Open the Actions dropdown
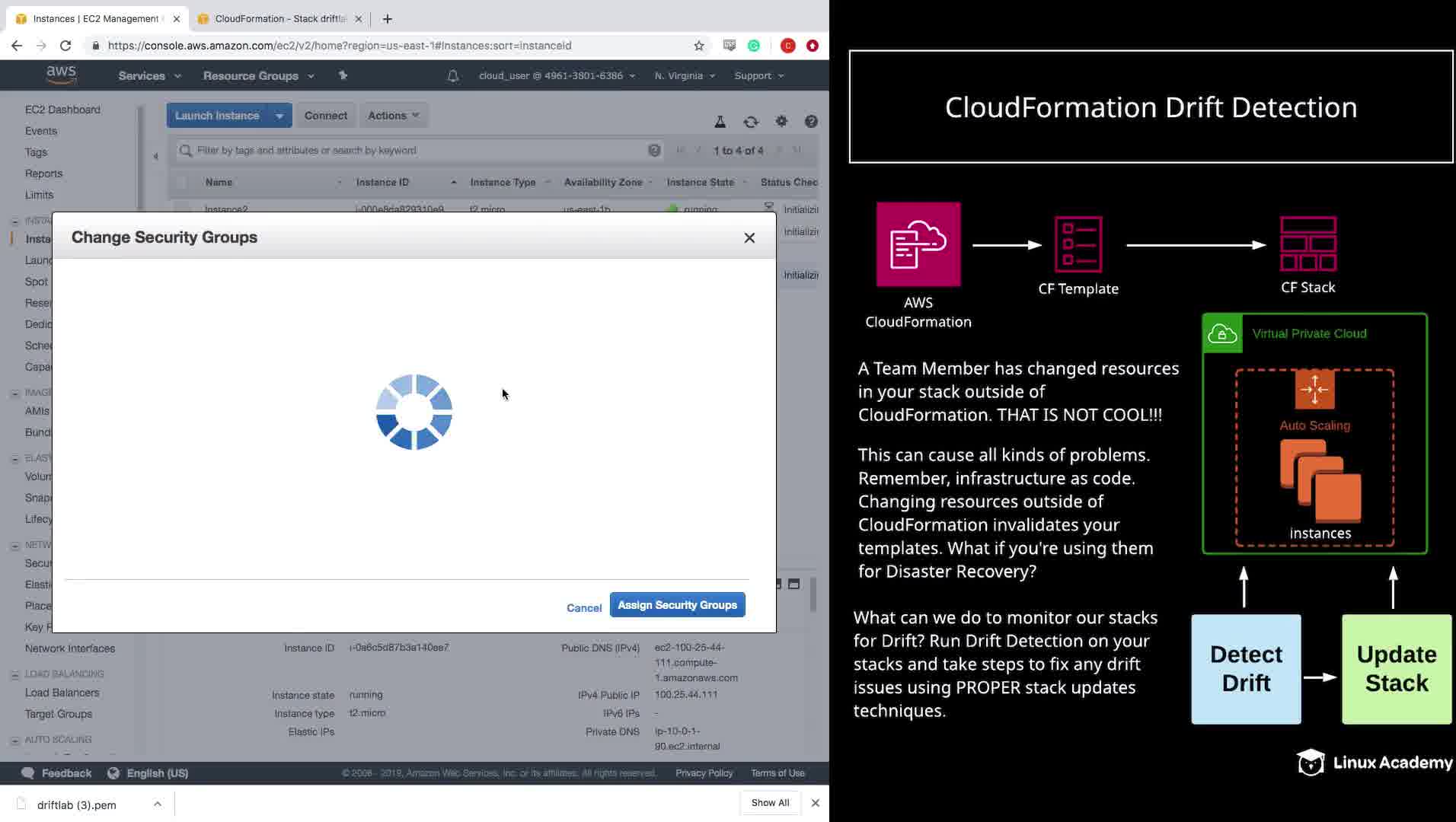Image resolution: width=1456 pixels, height=822 pixels. (x=394, y=116)
